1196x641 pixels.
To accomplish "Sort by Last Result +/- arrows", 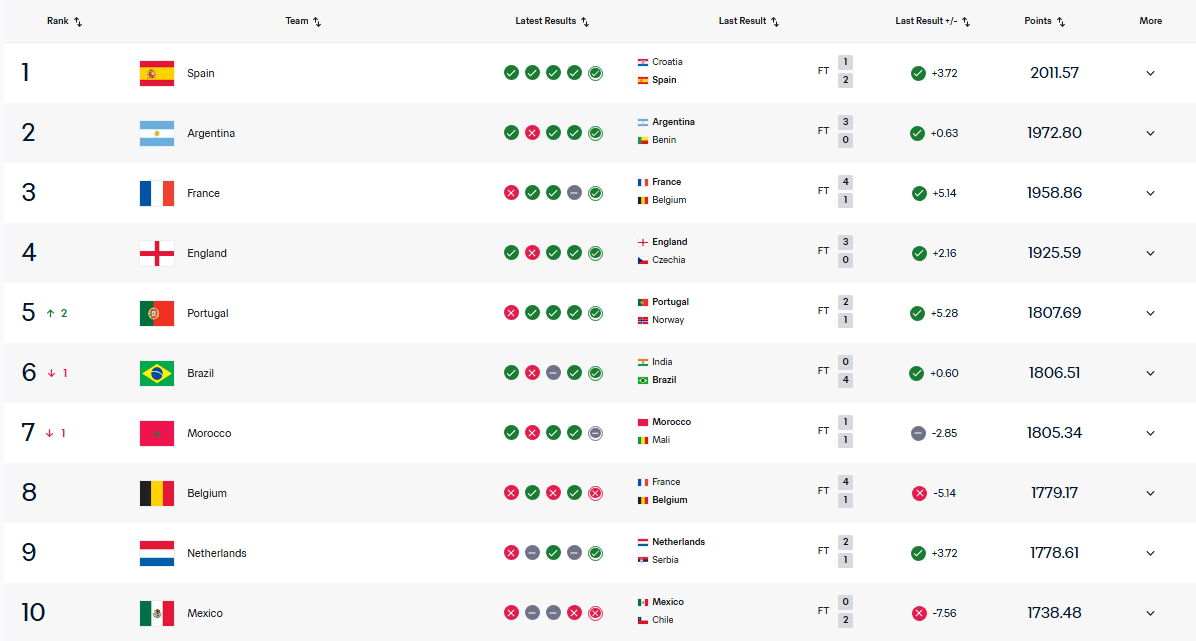I will pyautogui.click(x=966, y=22).
